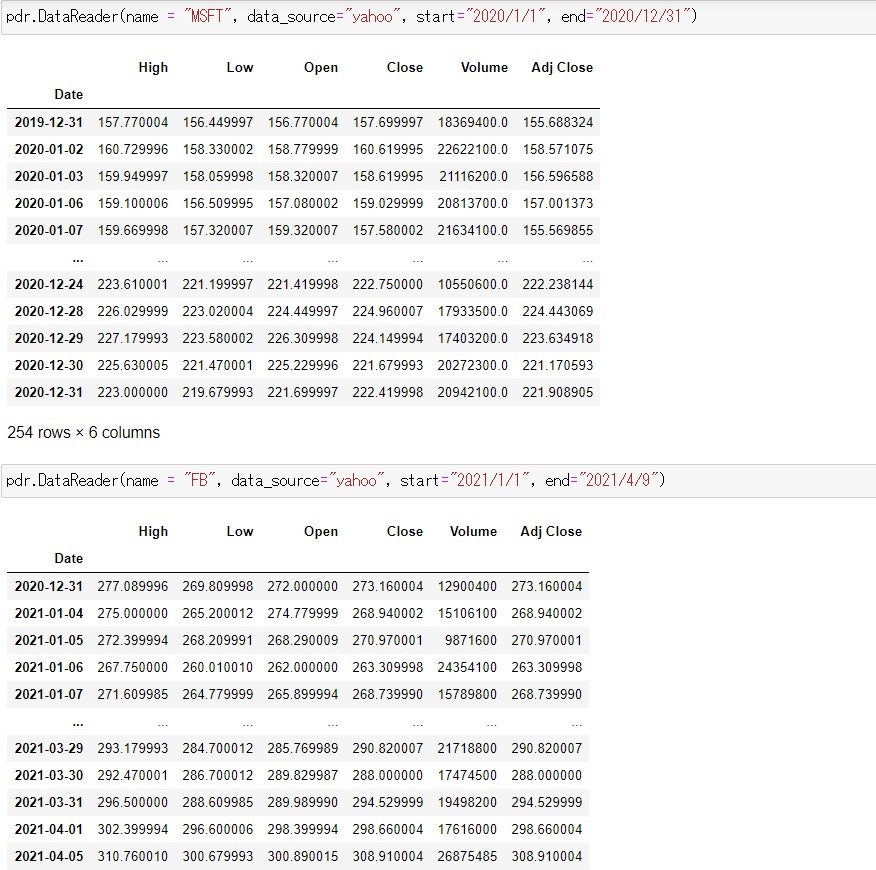
Task: Click the Low value 296.600006
Action: click(x=218, y=829)
